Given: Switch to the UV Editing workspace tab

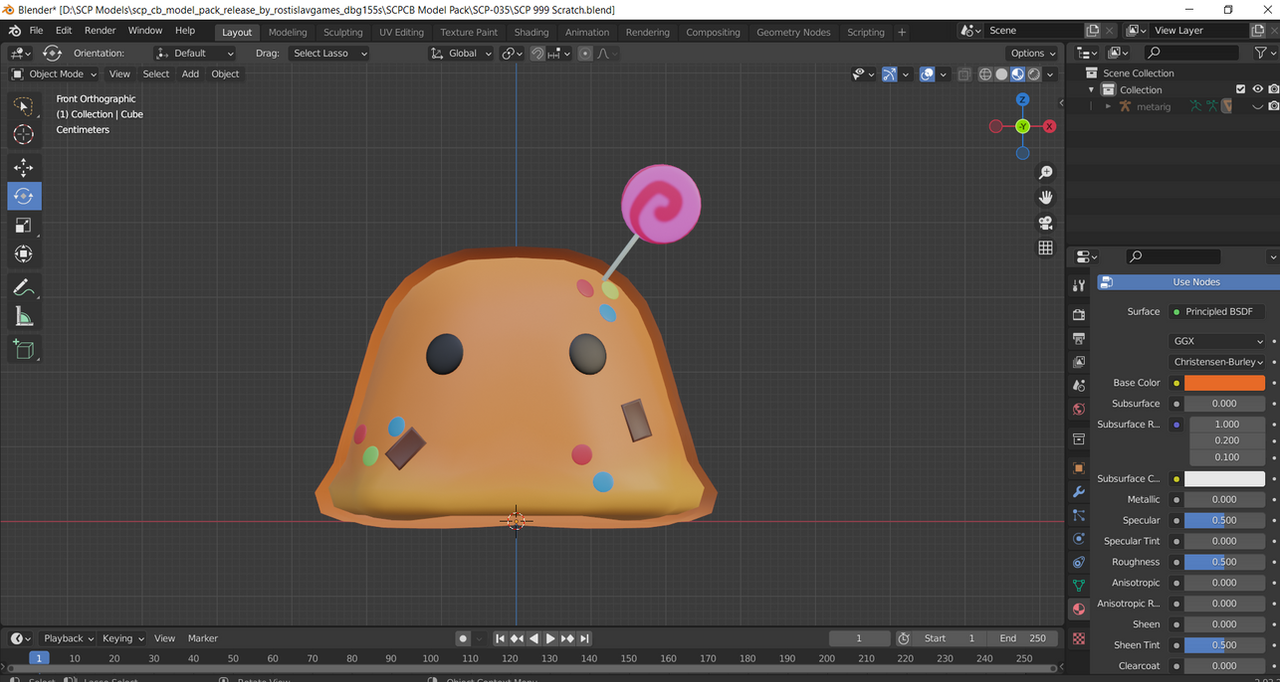Looking at the screenshot, I should [401, 32].
